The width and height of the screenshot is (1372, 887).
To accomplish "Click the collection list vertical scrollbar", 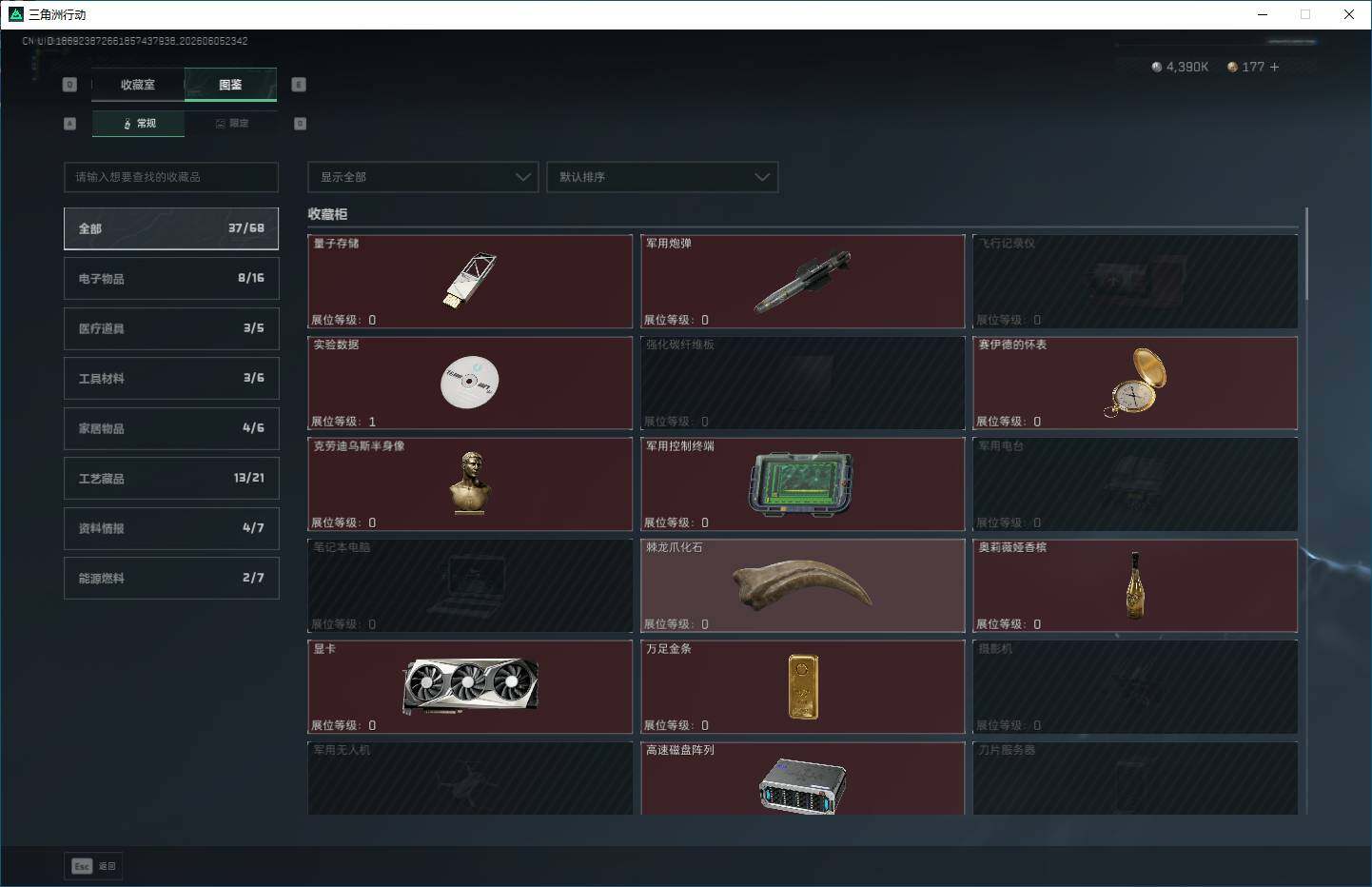I will pos(1307,253).
